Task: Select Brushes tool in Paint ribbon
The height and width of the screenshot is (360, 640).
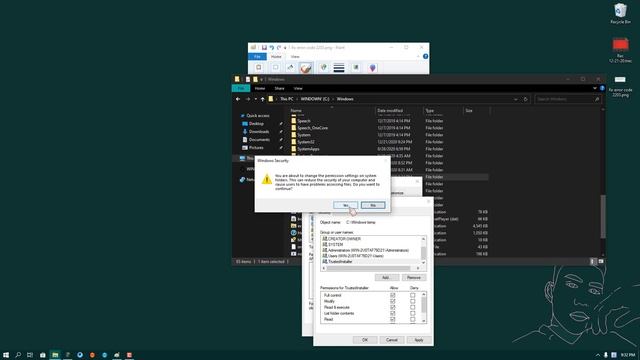Action: pyautogui.click(x=306, y=68)
